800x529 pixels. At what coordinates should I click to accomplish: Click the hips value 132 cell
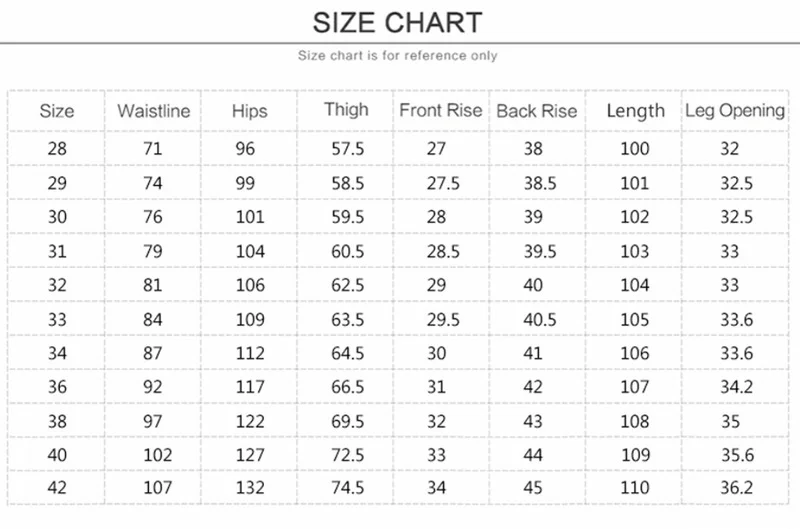[249, 488]
